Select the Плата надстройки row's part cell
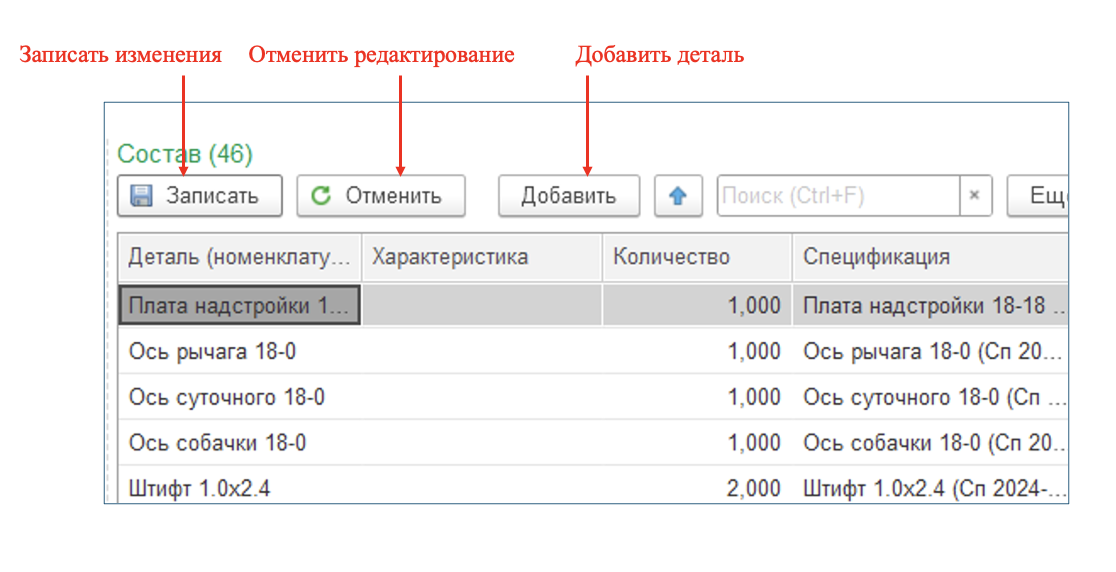The width and height of the screenshot is (1116, 572). [x=239, y=305]
